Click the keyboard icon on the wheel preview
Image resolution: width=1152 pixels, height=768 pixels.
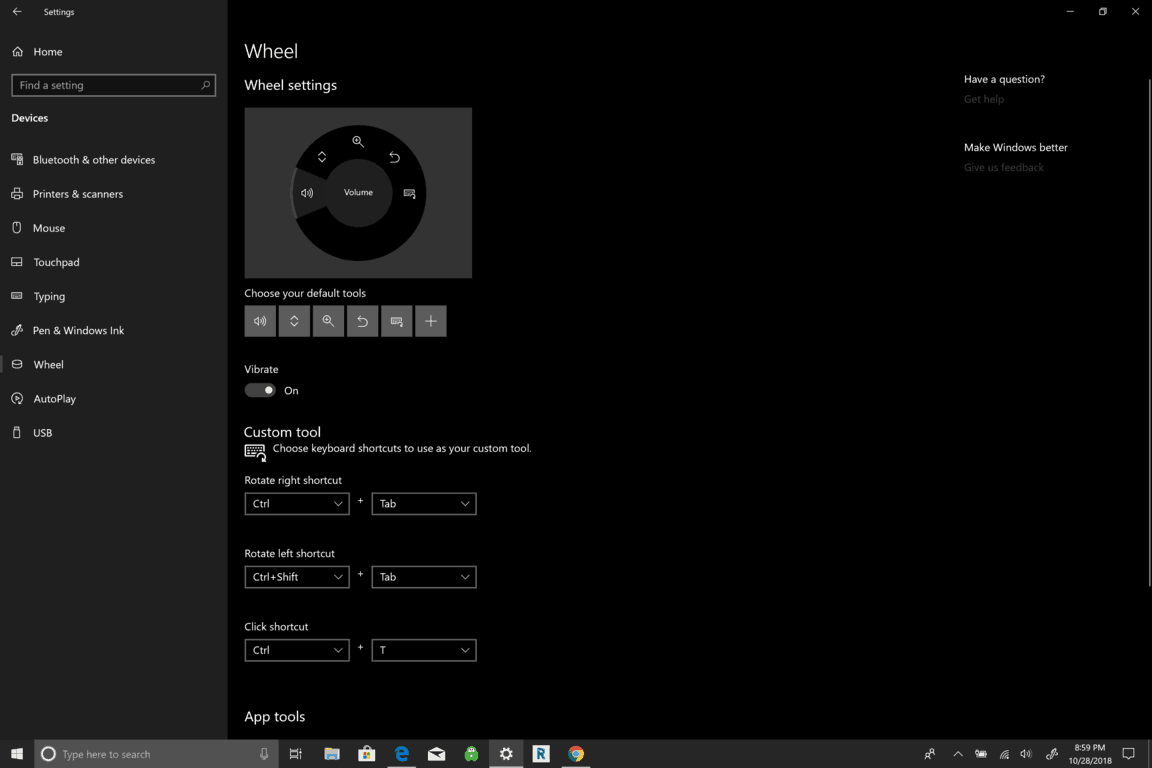point(410,193)
